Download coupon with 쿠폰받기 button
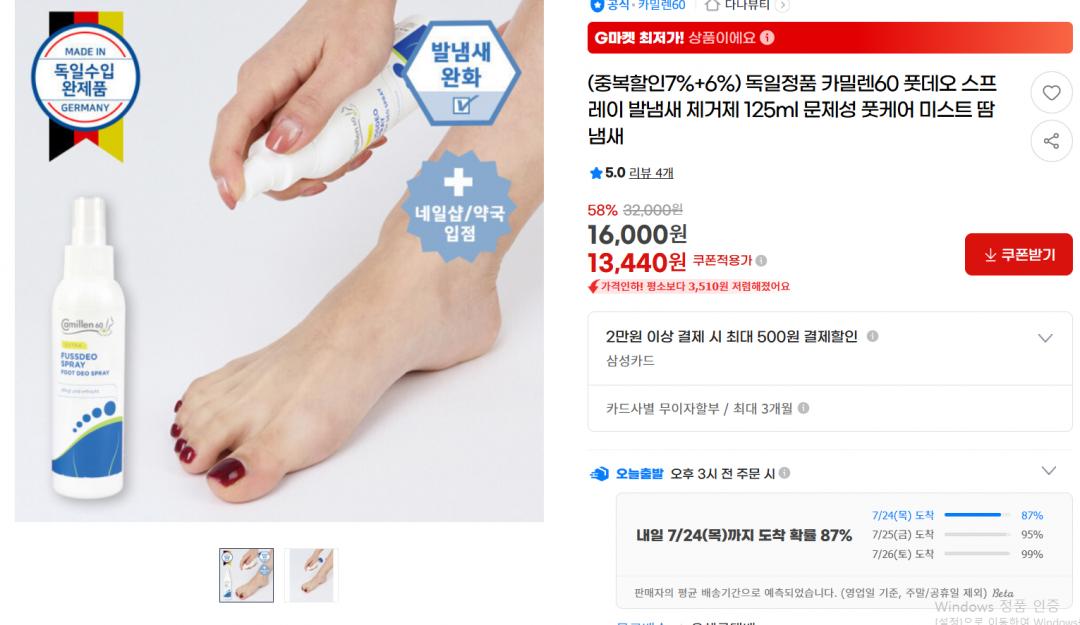Viewport: 1080px width, 625px height. pyautogui.click(x=1018, y=254)
